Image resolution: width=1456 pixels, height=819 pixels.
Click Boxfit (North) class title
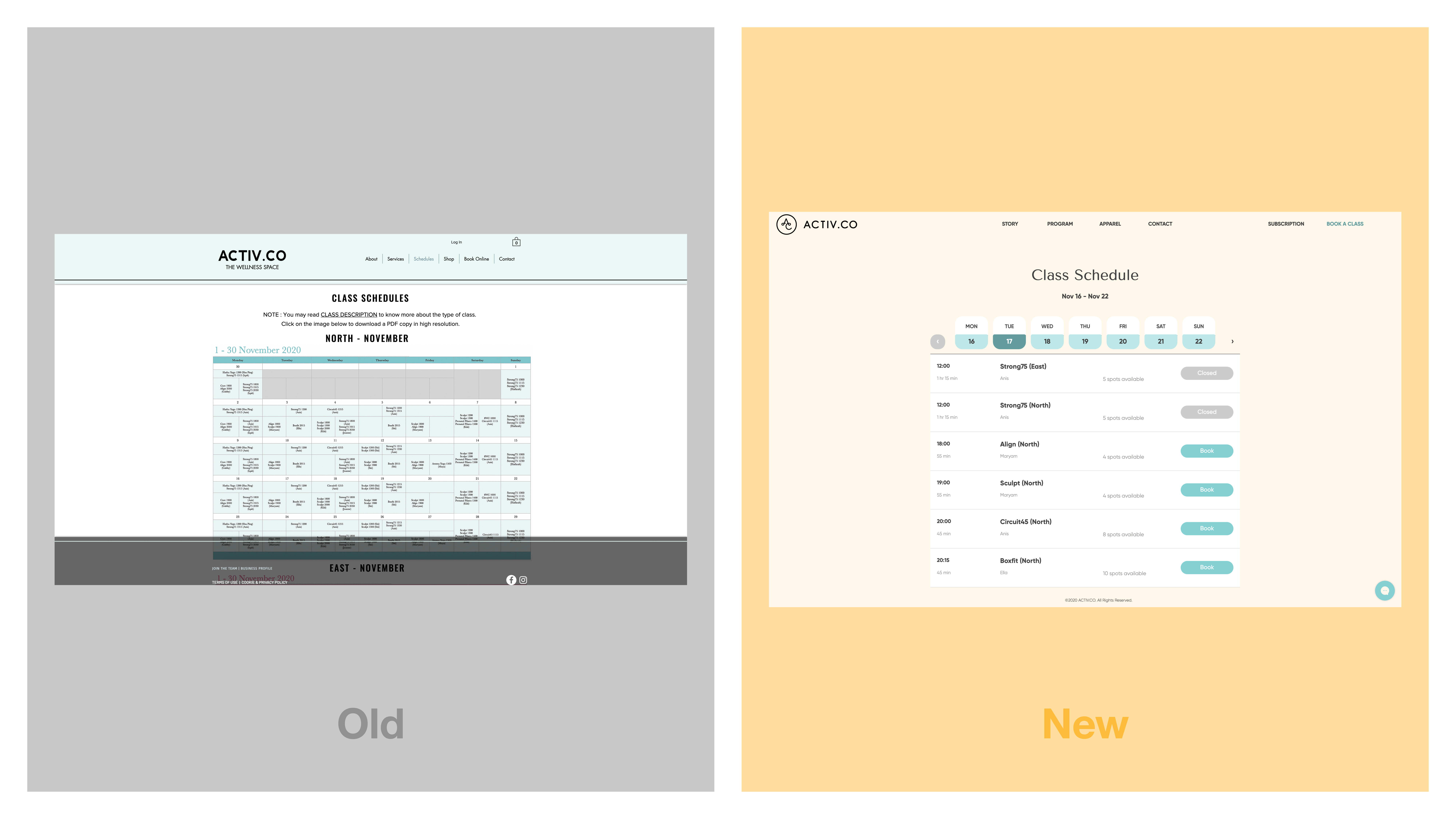1020,561
